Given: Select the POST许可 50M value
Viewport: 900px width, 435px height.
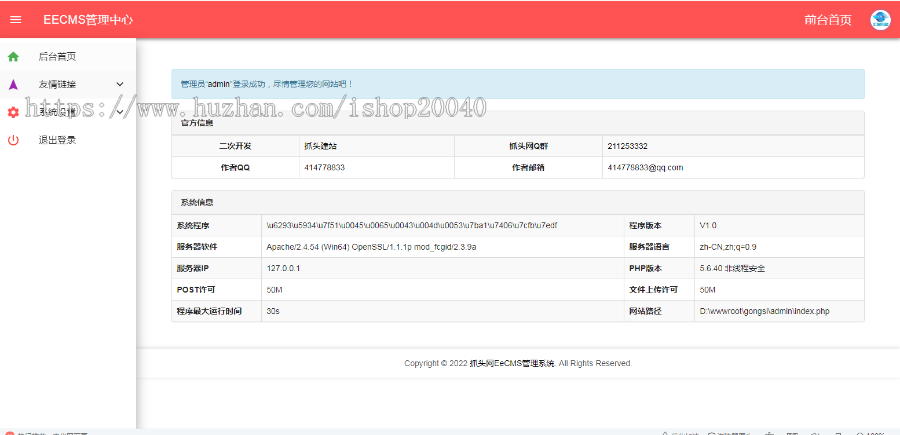Looking at the screenshot, I should tap(274, 290).
